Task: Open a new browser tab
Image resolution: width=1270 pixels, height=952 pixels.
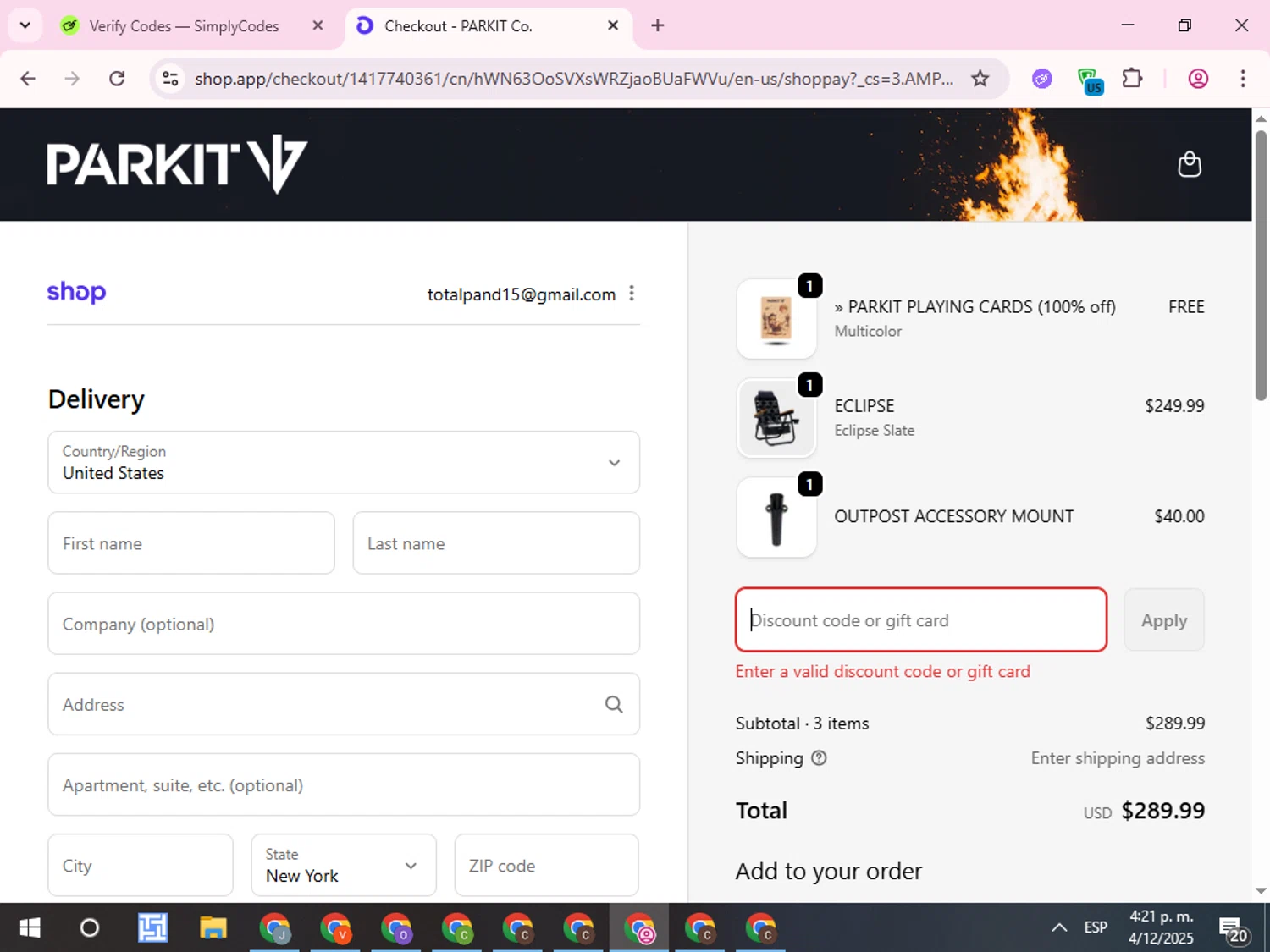Action: click(657, 25)
